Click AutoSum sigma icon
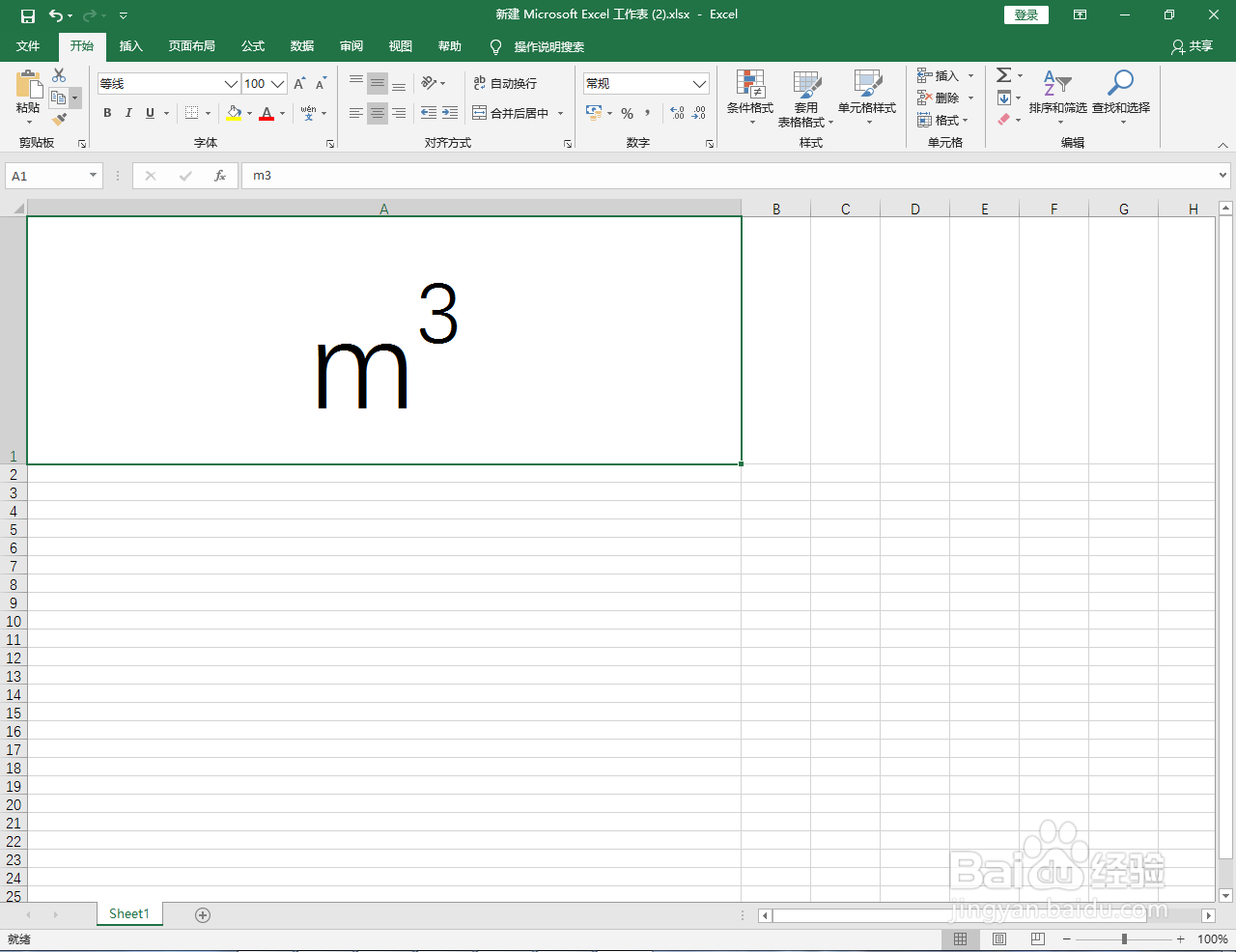Screen dimensions: 1236x952 pos(1004,75)
